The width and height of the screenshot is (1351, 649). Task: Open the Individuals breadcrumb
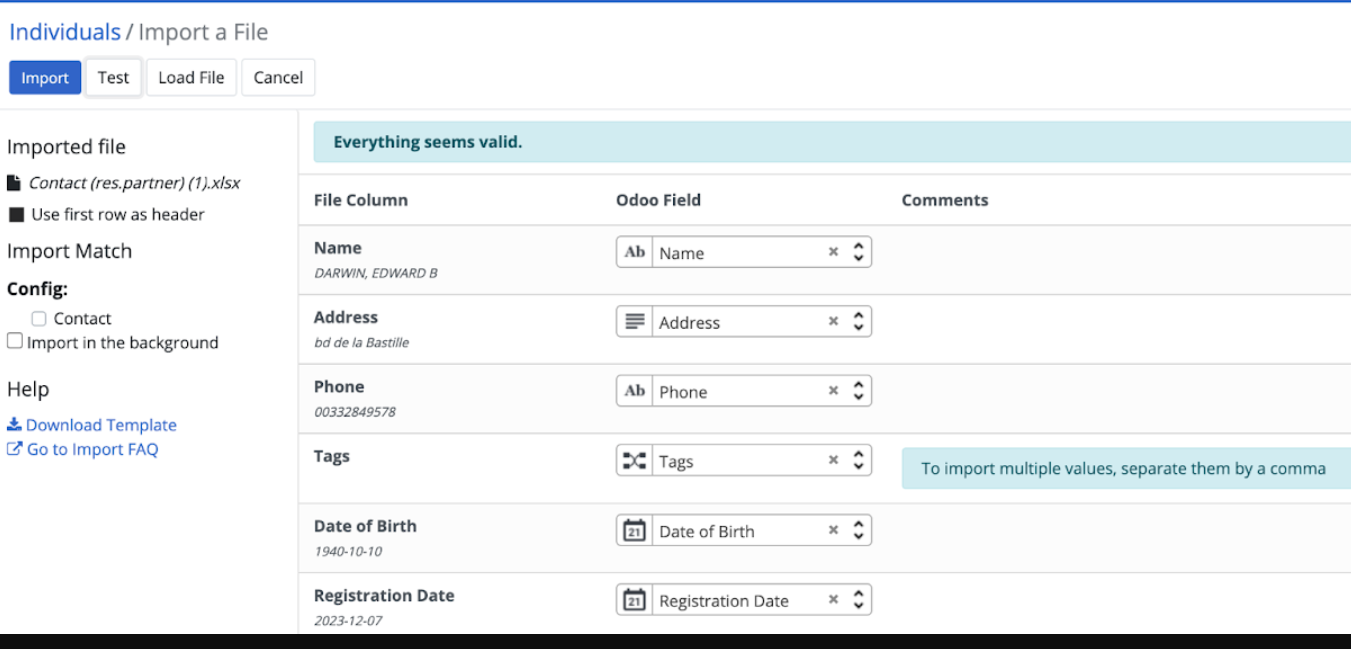pyautogui.click(x=64, y=32)
